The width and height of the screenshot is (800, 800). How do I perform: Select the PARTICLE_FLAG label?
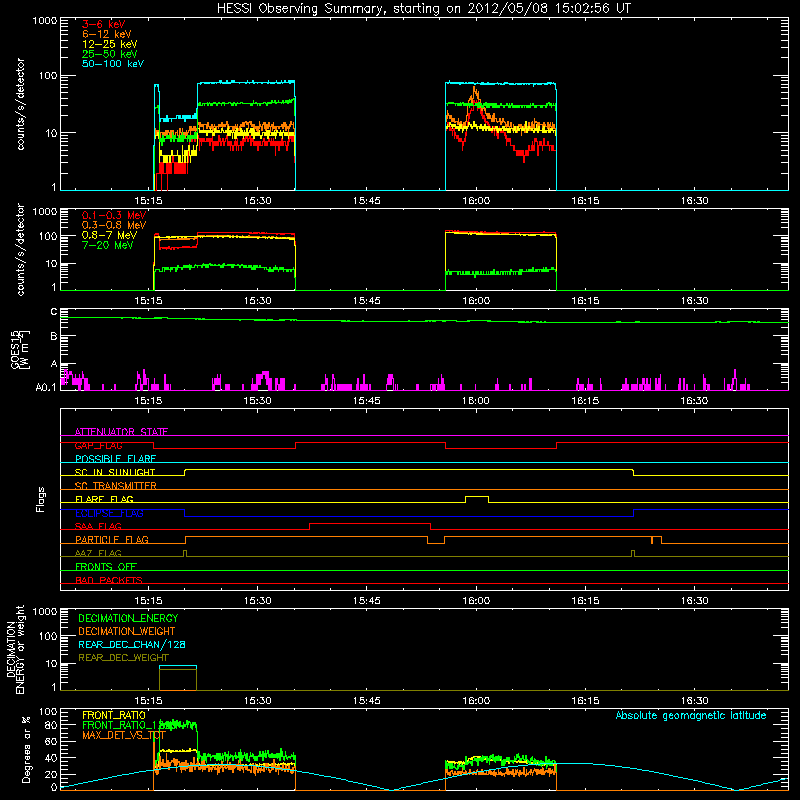(112, 539)
